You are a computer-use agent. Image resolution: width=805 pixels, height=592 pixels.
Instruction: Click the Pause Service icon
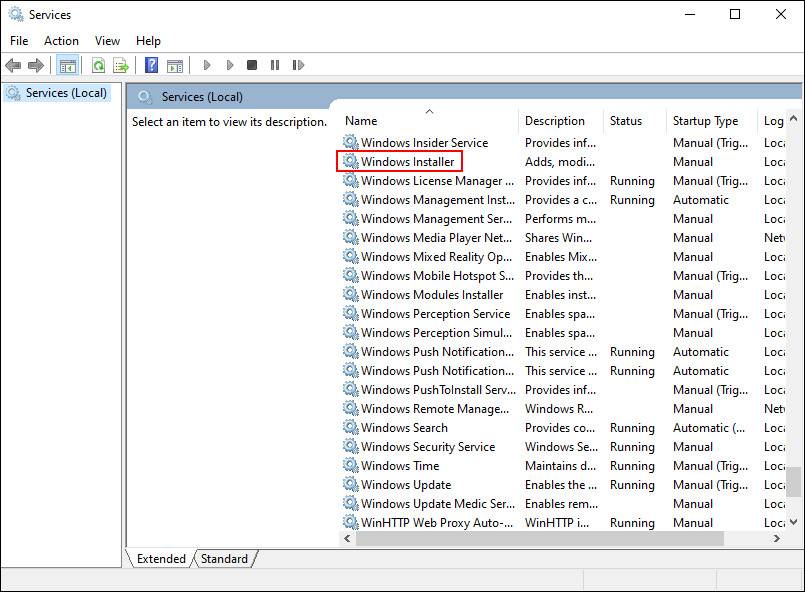point(274,65)
